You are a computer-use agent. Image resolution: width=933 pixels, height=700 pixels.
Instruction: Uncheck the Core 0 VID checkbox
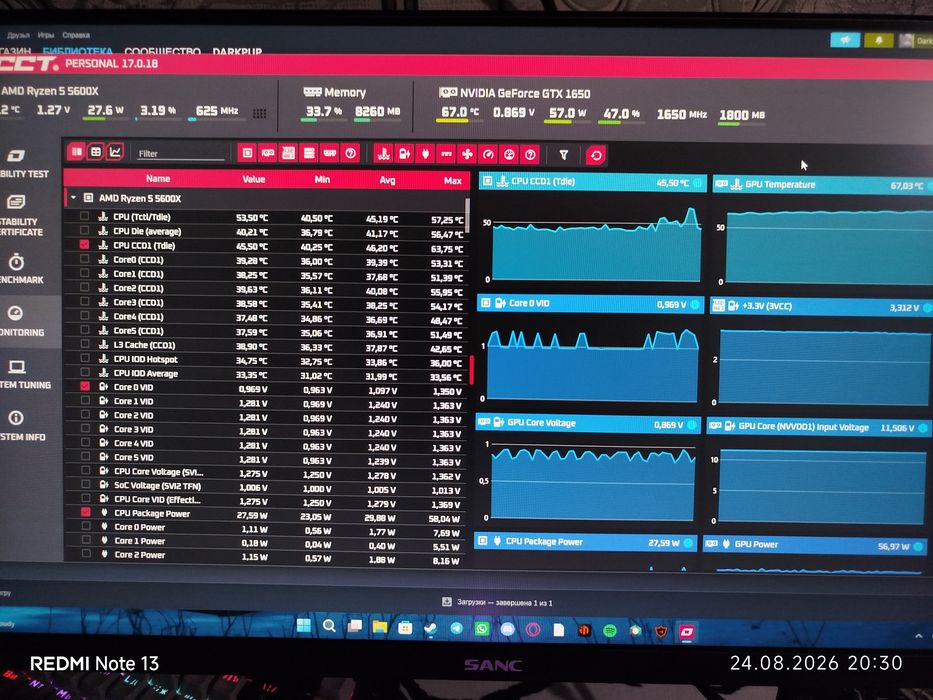click(x=85, y=386)
